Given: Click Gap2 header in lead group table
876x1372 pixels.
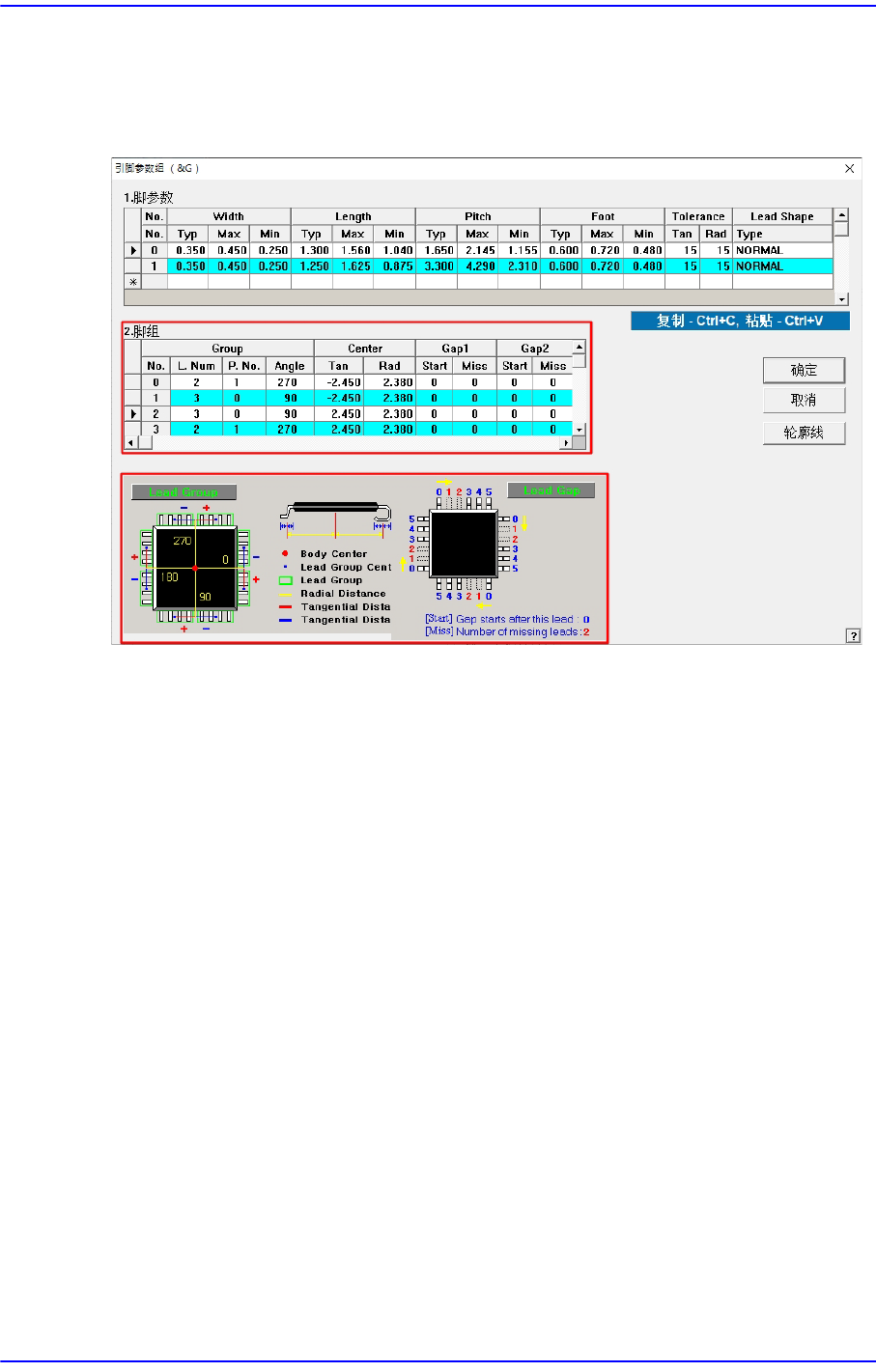Looking at the screenshot, I should click(x=535, y=349).
